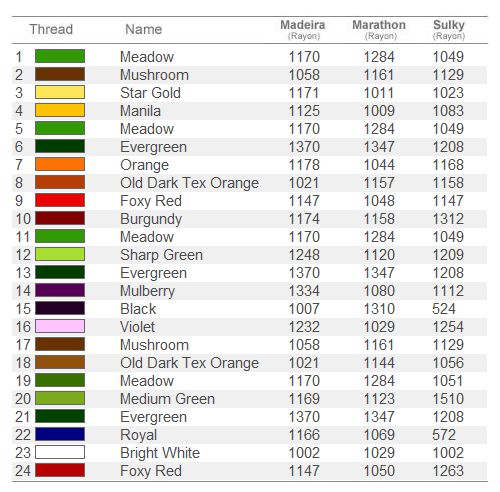500x492 pixels.
Task: Select Foxy Red name in row 24
Action: (151, 471)
